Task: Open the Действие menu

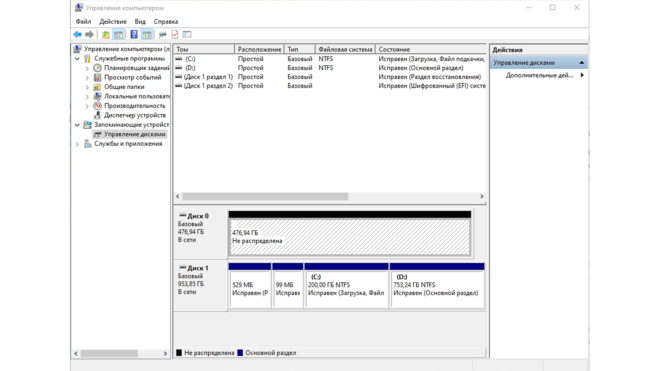Action: (x=112, y=21)
